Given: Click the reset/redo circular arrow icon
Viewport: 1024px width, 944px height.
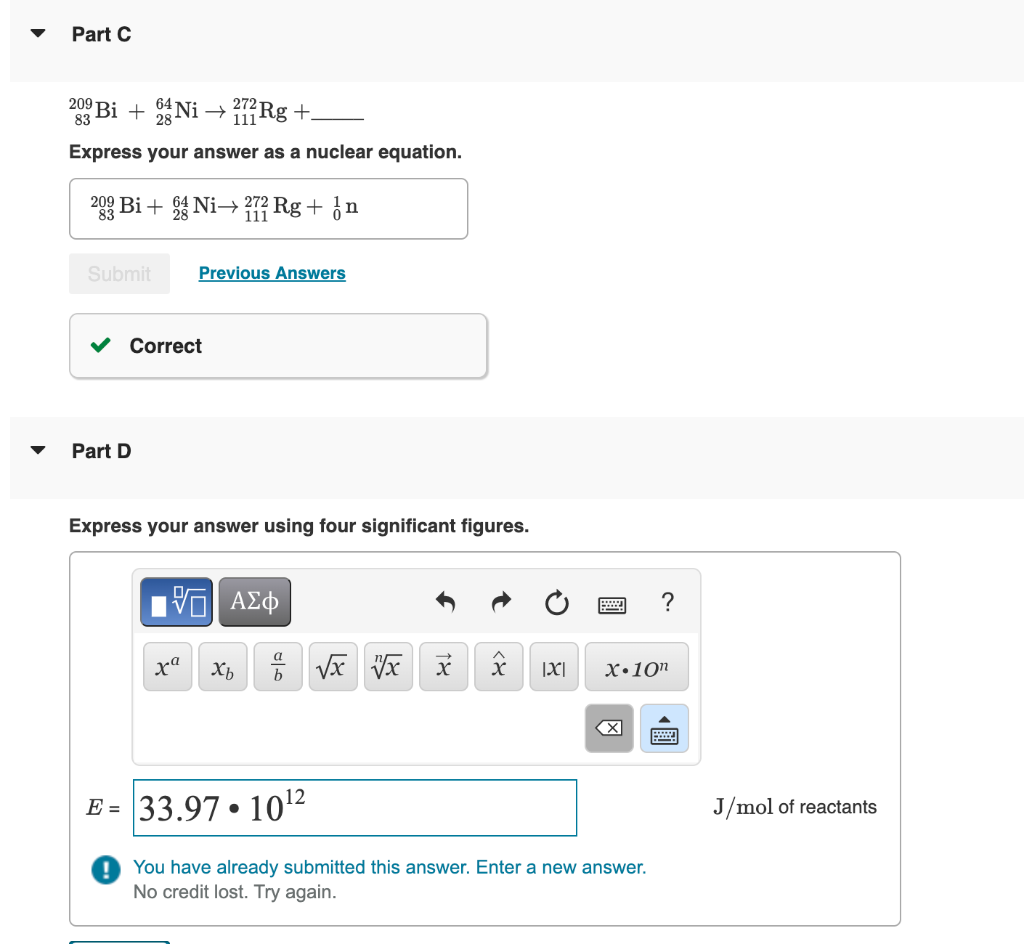Looking at the screenshot, I should (x=557, y=602).
